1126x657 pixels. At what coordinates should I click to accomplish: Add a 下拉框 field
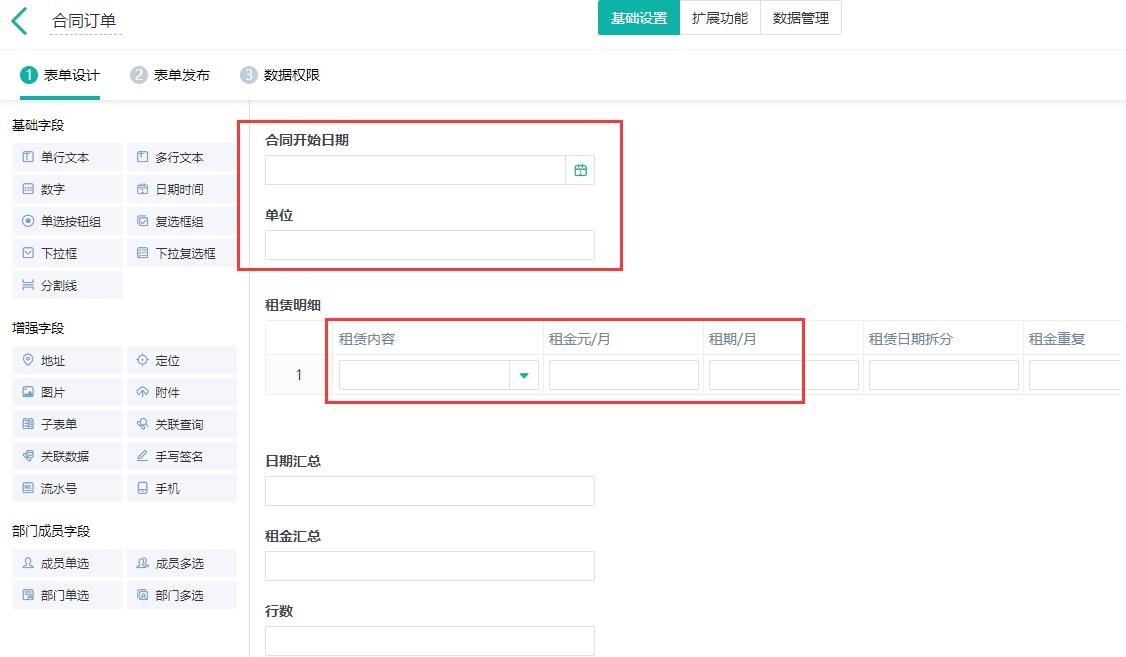[x=68, y=253]
